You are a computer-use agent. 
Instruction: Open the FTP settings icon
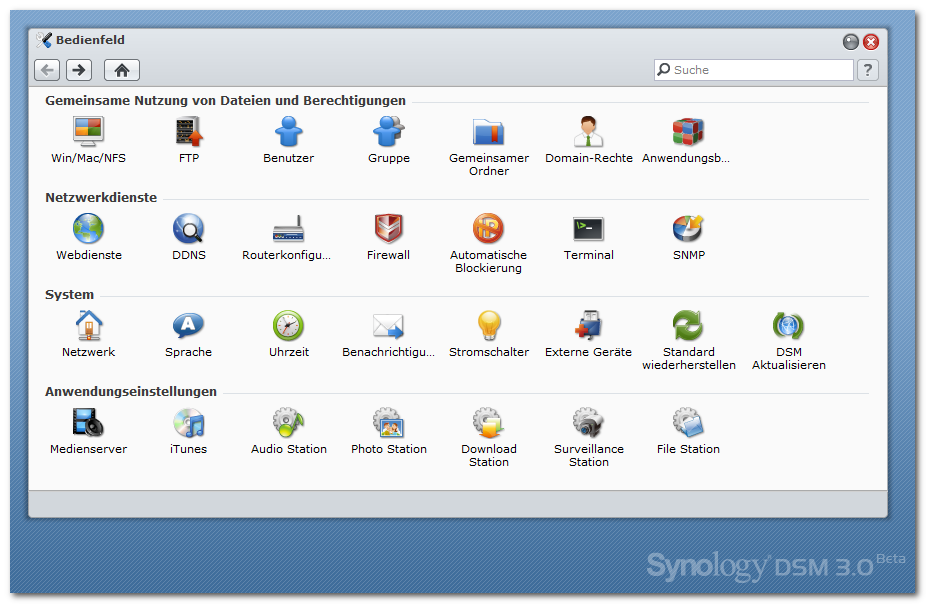189,131
